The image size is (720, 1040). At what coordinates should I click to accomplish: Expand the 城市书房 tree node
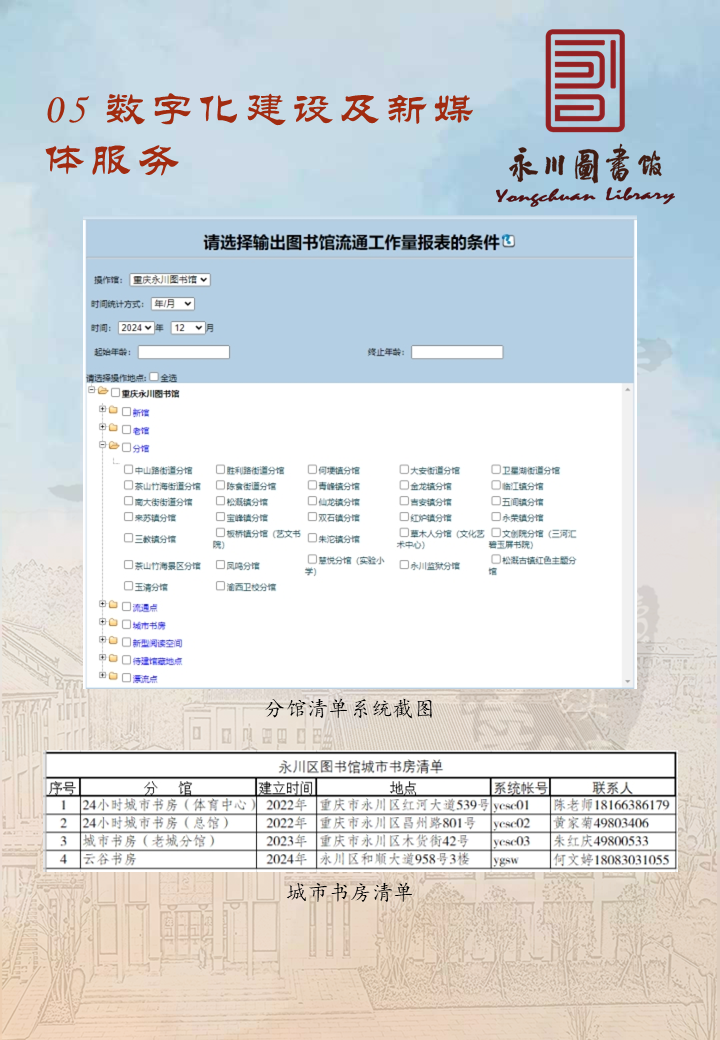(x=102, y=622)
